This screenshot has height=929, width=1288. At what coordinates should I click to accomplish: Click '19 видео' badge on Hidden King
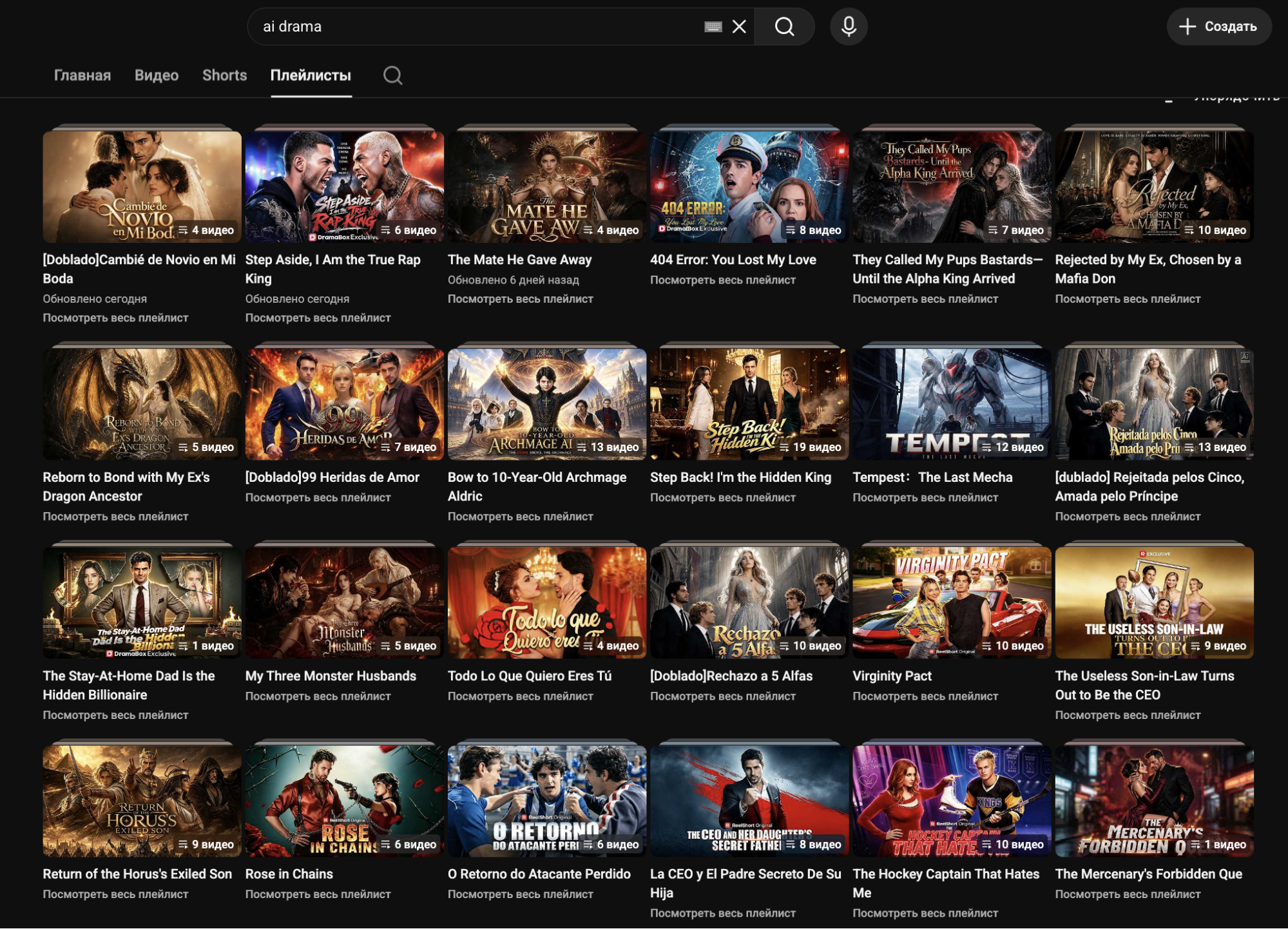coord(811,447)
